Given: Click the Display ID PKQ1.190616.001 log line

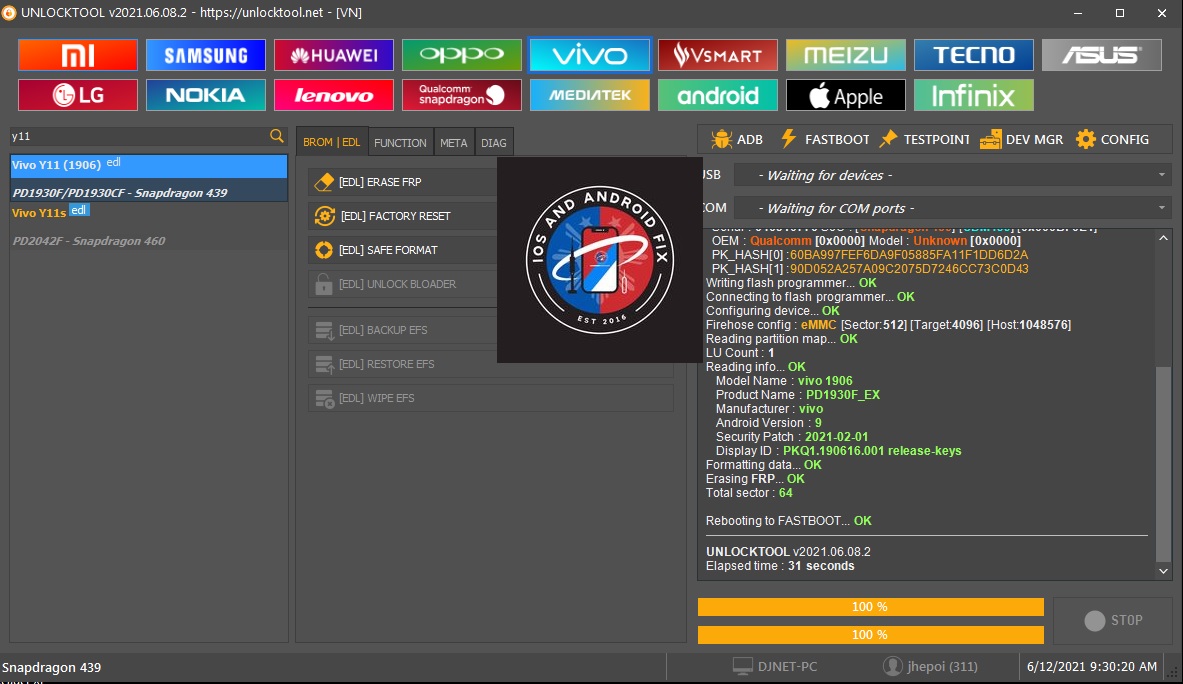Looking at the screenshot, I should click(x=838, y=451).
